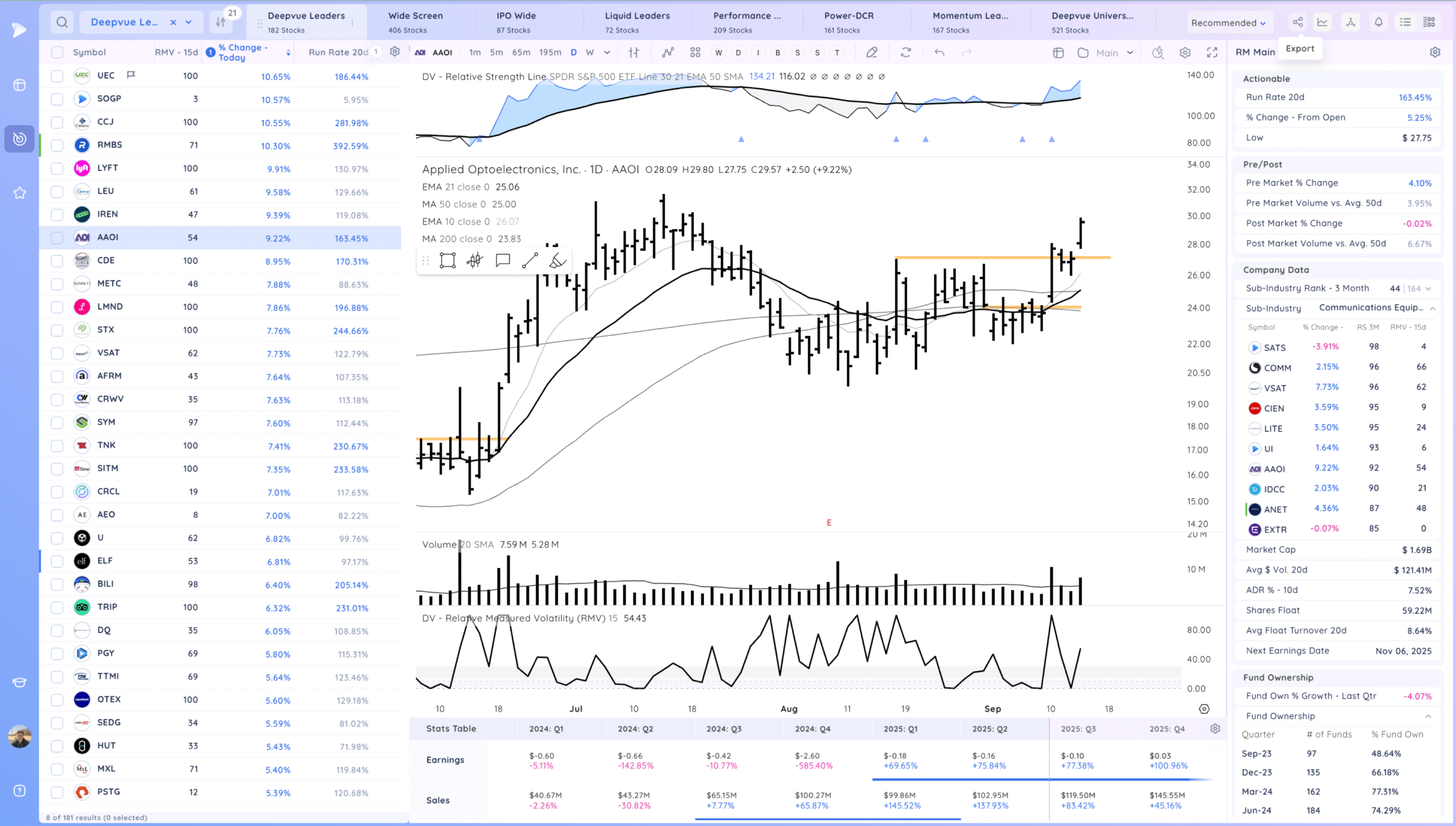Open watchlist column settings gear
The height and width of the screenshot is (826, 1456).
click(x=395, y=52)
